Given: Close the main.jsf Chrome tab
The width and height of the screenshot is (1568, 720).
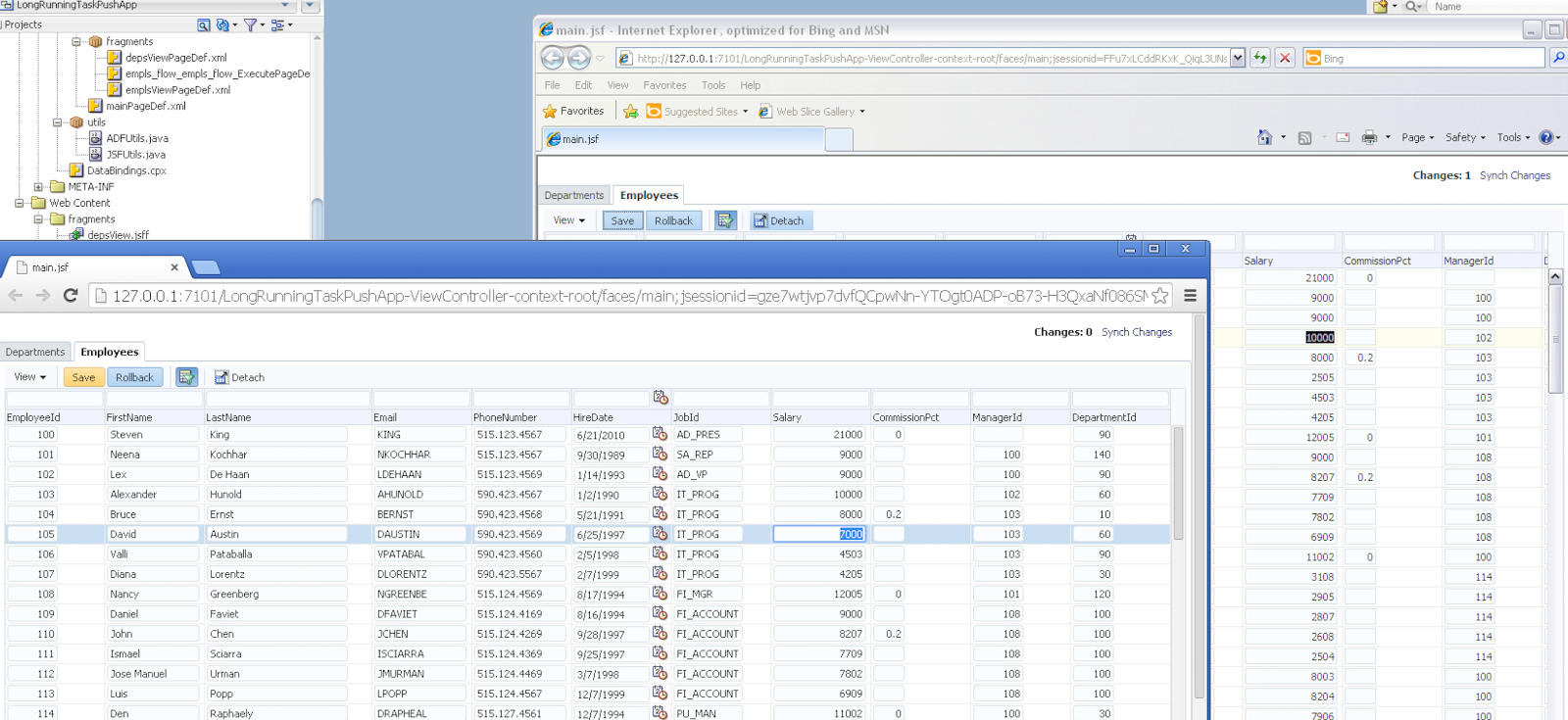Looking at the screenshot, I should pos(174,266).
